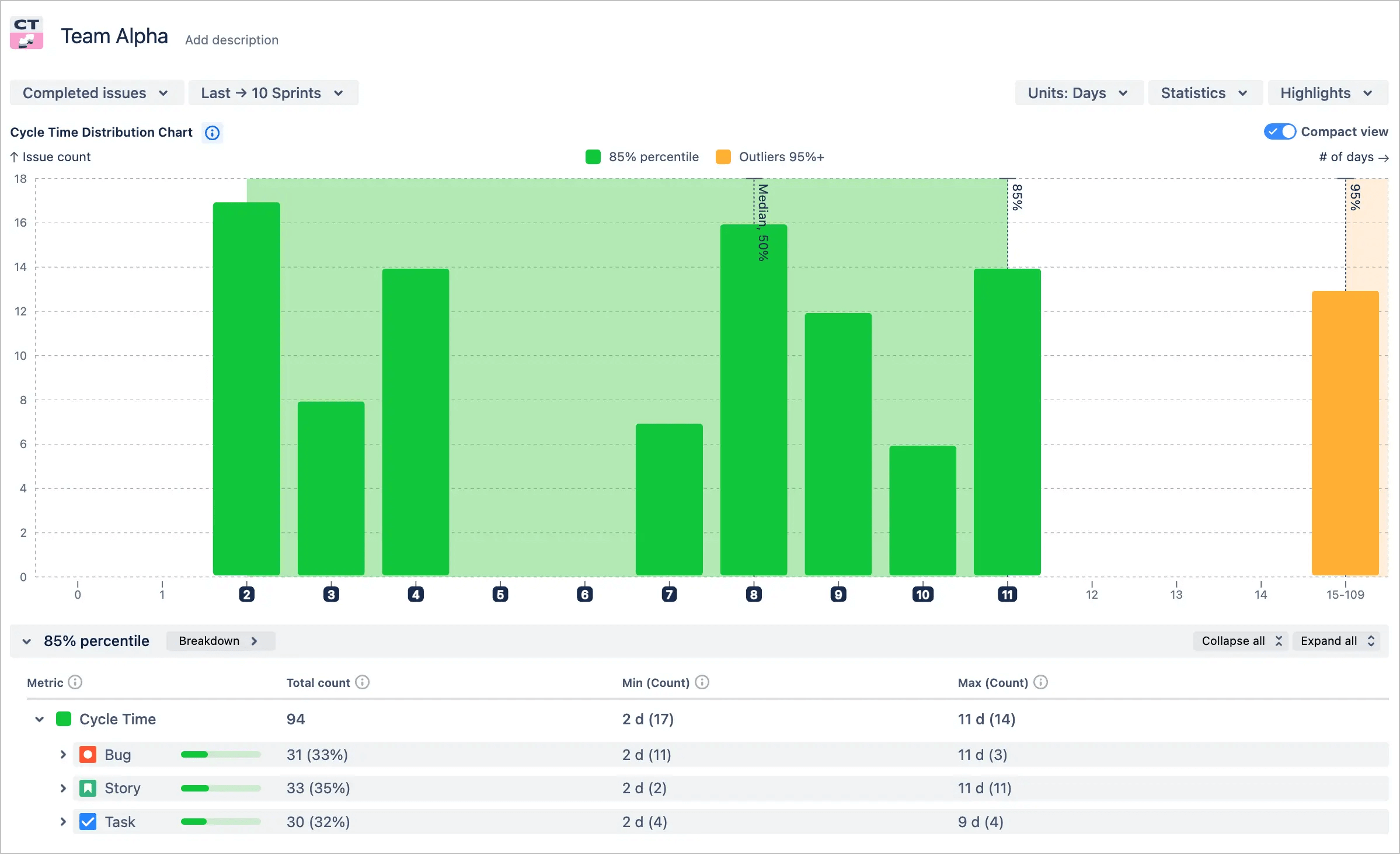Open the Completed issues dropdown

click(x=96, y=92)
